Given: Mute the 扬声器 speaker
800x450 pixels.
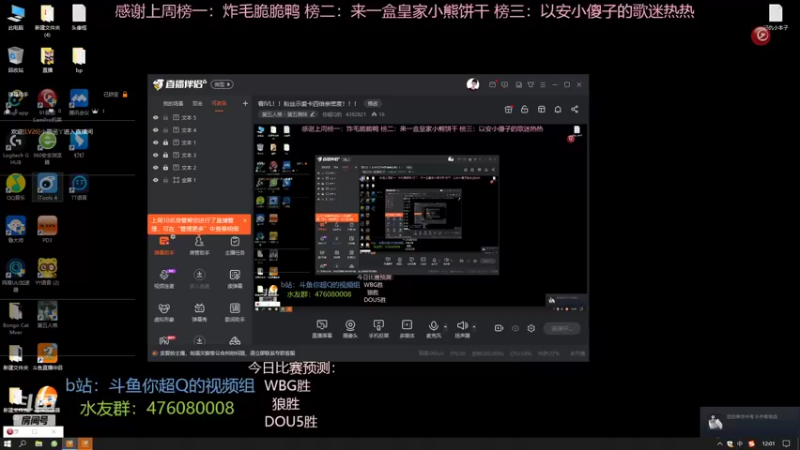Looking at the screenshot, I should tap(462, 329).
